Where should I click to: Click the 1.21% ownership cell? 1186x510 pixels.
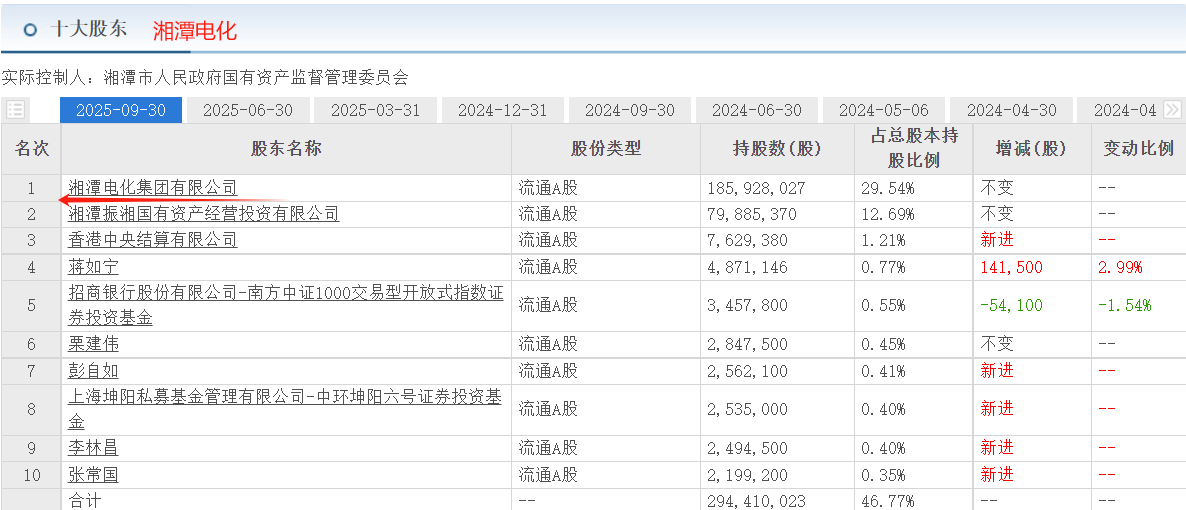tap(883, 241)
